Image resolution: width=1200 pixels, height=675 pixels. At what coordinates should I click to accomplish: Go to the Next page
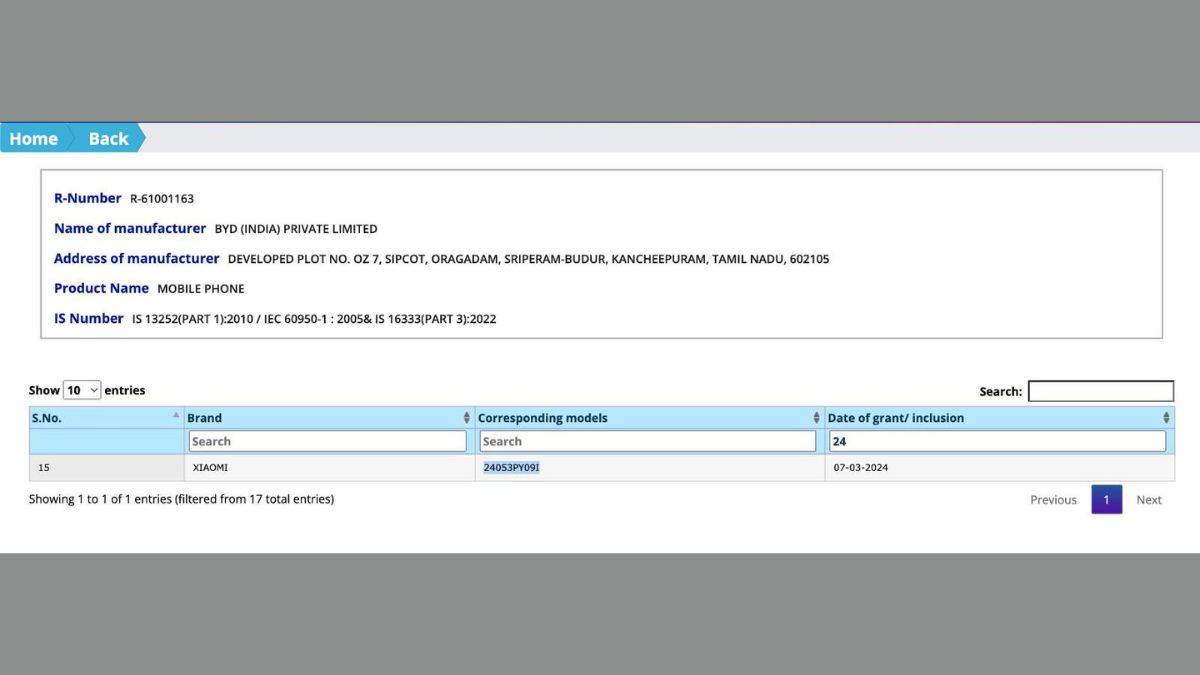[x=1149, y=500]
